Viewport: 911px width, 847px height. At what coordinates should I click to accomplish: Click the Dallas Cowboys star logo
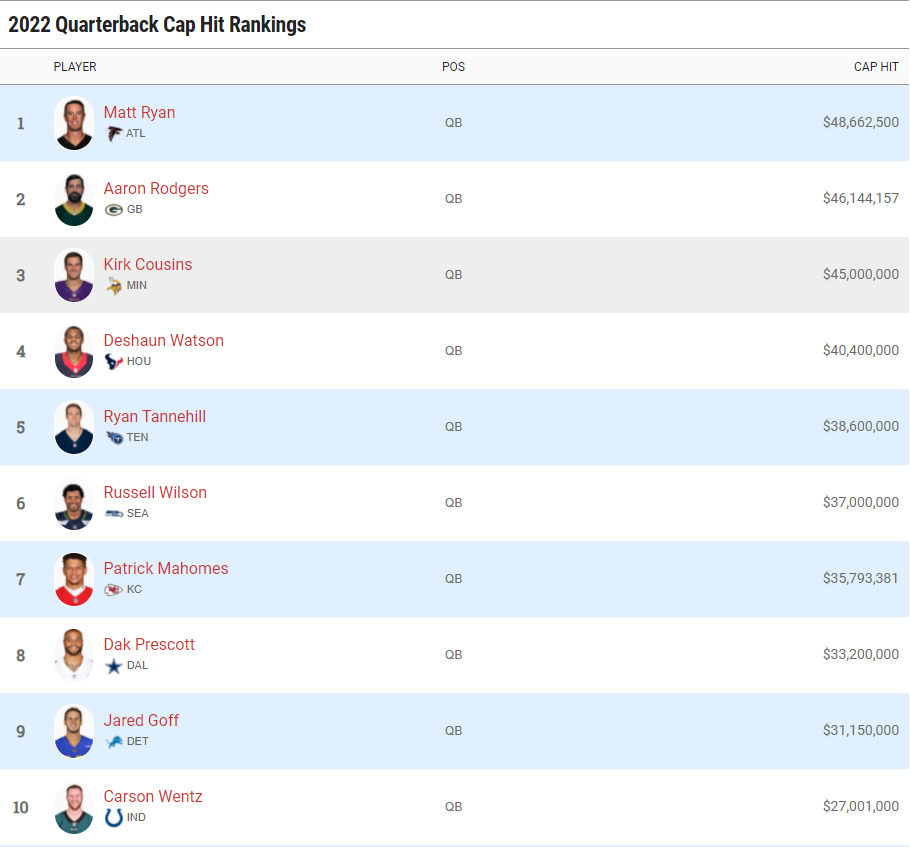[x=114, y=665]
